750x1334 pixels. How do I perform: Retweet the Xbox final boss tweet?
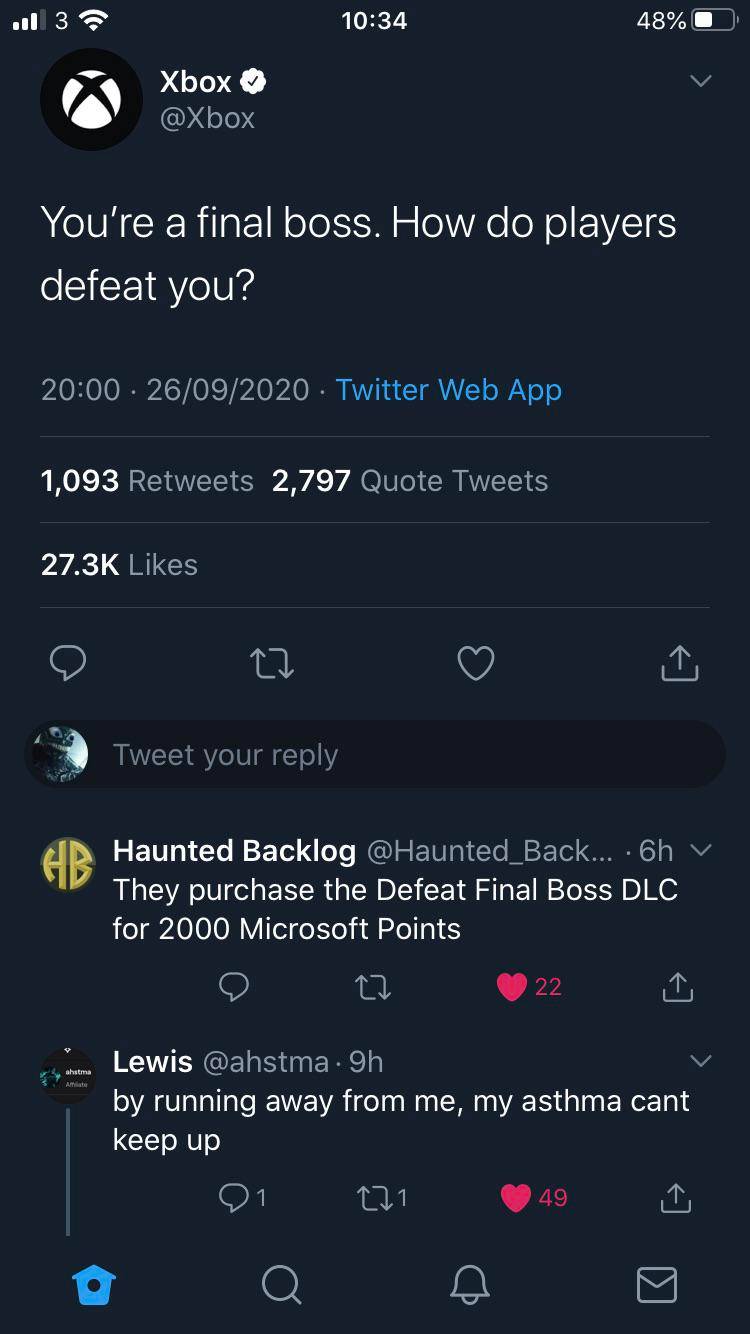click(272, 663)
